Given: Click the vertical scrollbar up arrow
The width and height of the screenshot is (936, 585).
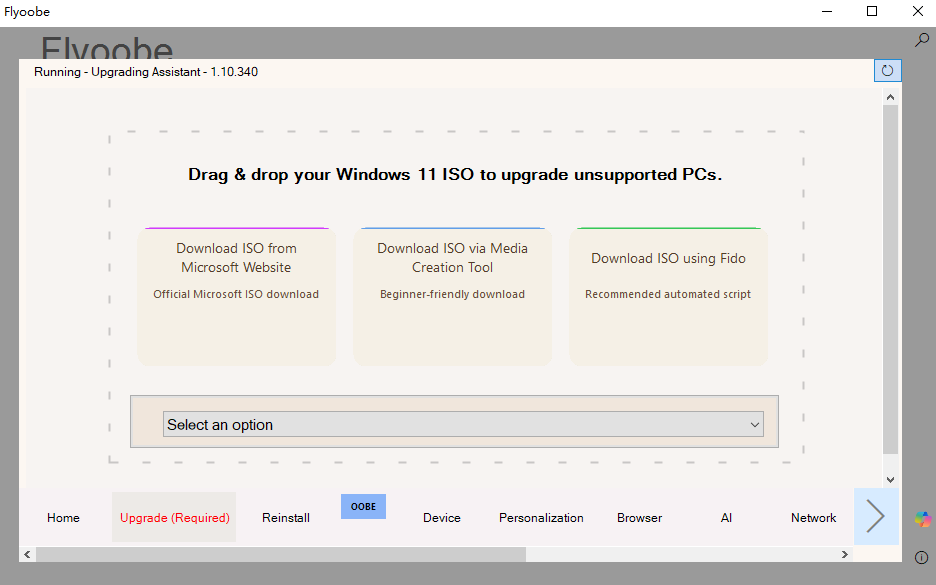Looking at the screenshot, I should click(891, 97).
